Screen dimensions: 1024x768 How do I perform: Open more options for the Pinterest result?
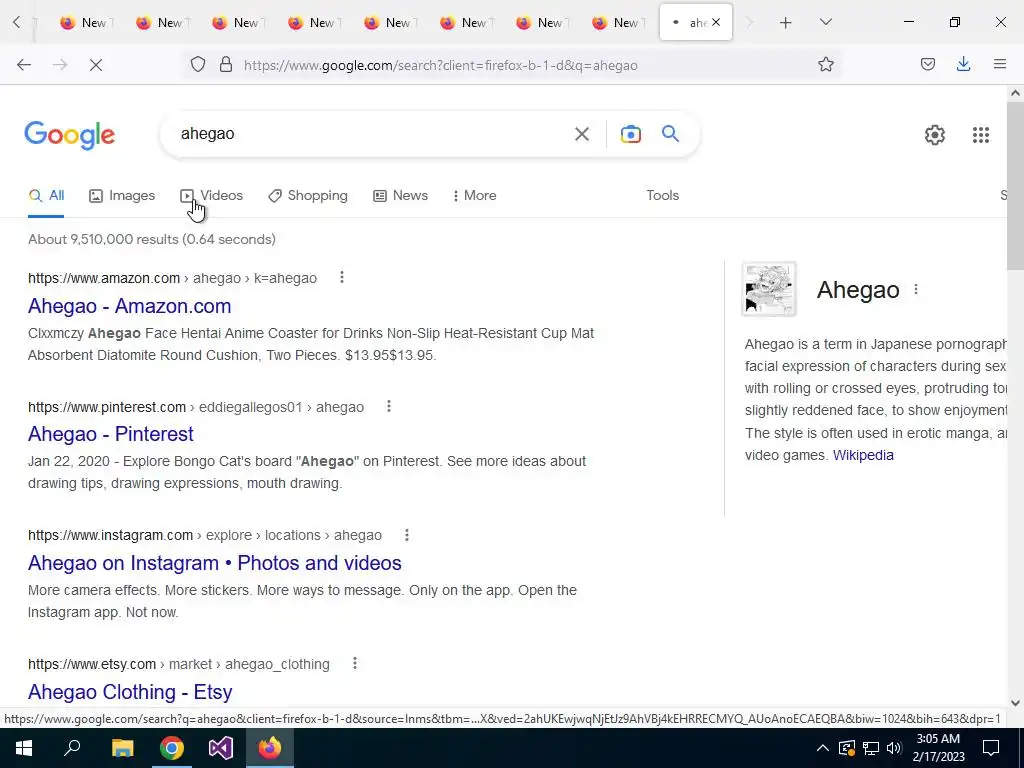coord(389,406)
